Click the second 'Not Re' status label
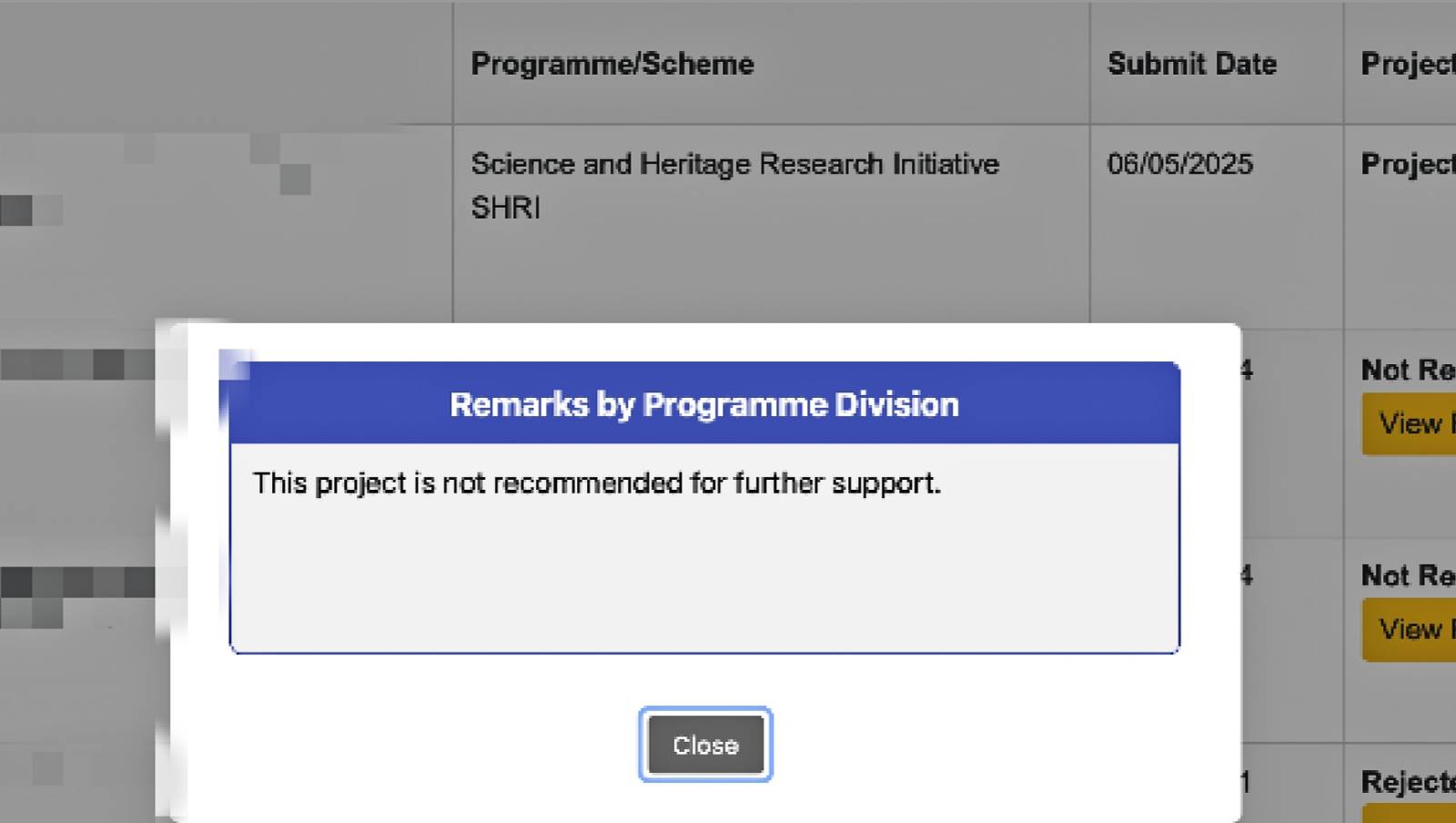This screenshot has height=823, width=1456. [1407, 575]
